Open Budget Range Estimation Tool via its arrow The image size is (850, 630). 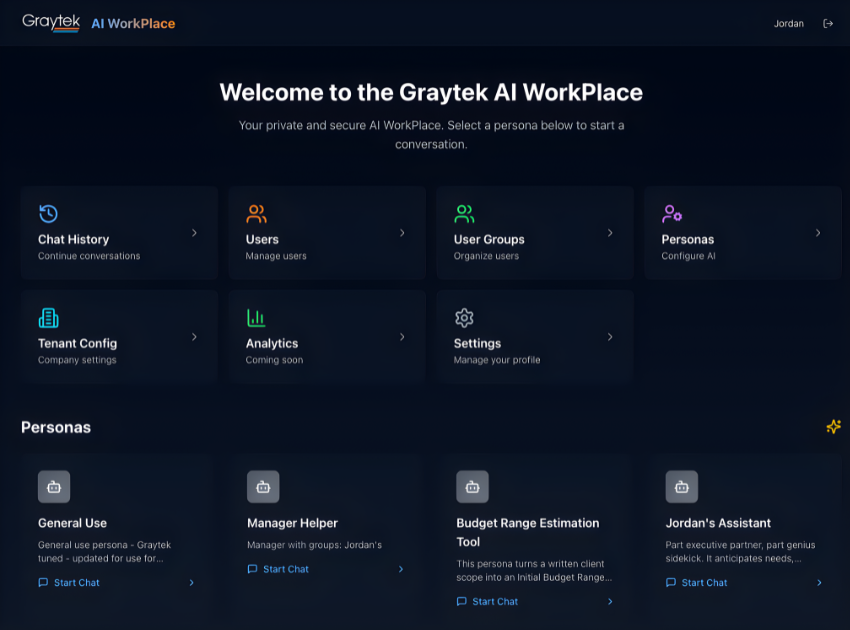click(609, 601)
